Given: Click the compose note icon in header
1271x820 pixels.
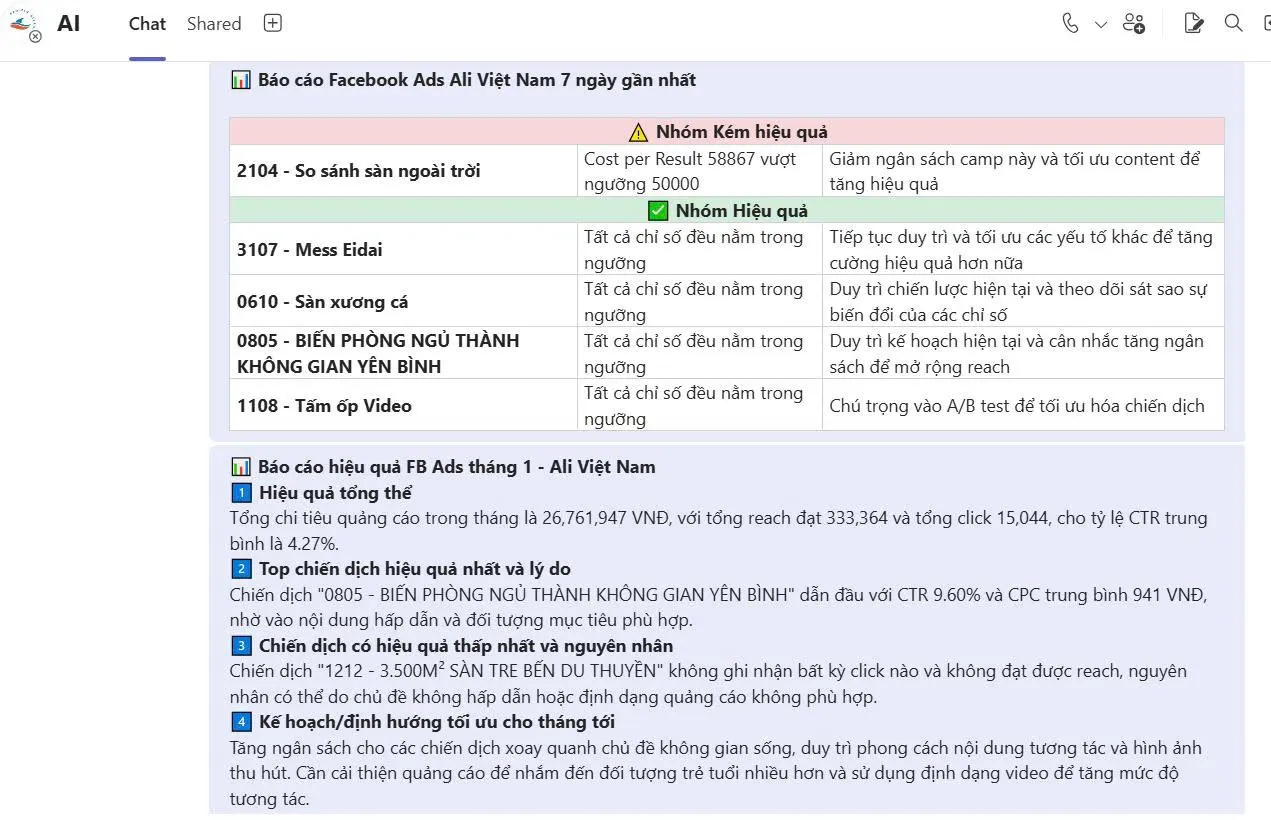Looking at the screenshot, I should coord(1193,24).
